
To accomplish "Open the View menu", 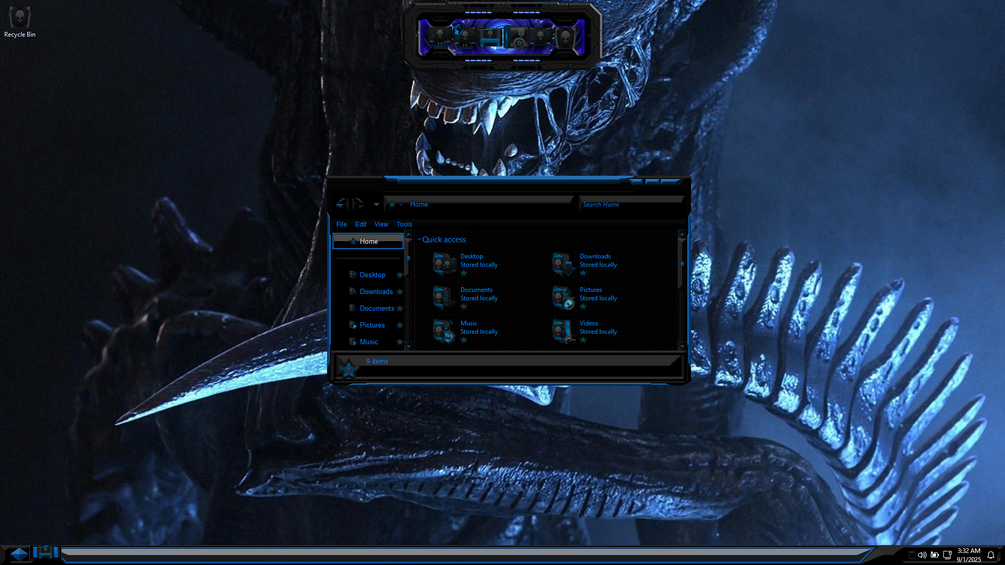I will (381, 224).
